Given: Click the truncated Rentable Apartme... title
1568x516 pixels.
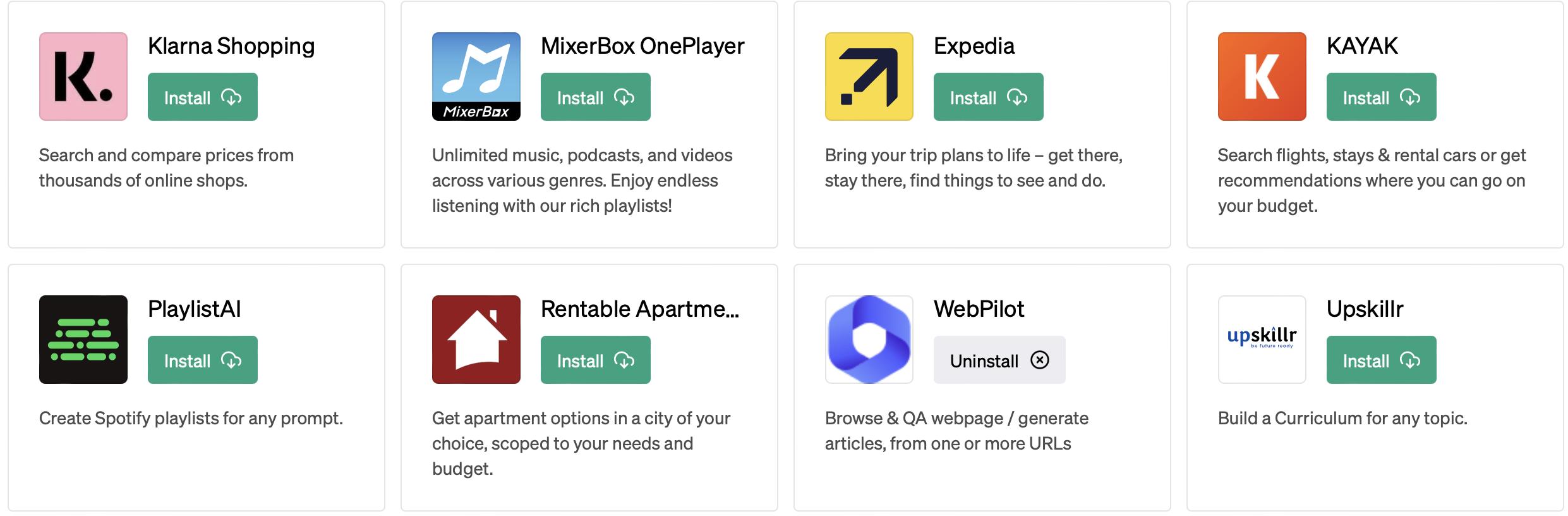Looking at the screenshot, I should [x=639, y=309].
